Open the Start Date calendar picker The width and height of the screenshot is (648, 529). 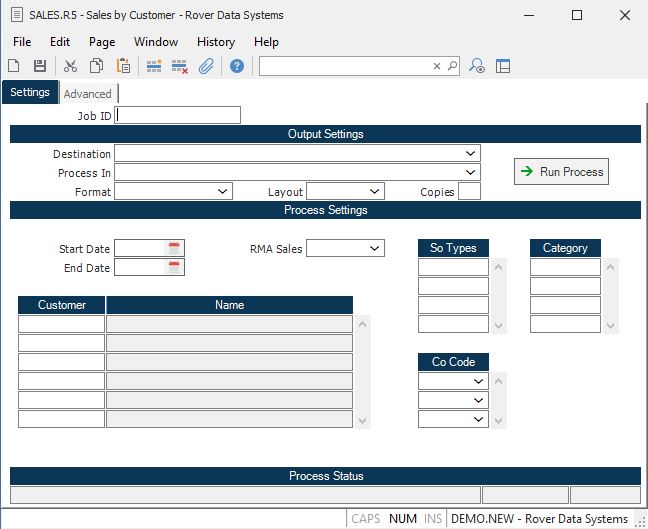(174, 248)
